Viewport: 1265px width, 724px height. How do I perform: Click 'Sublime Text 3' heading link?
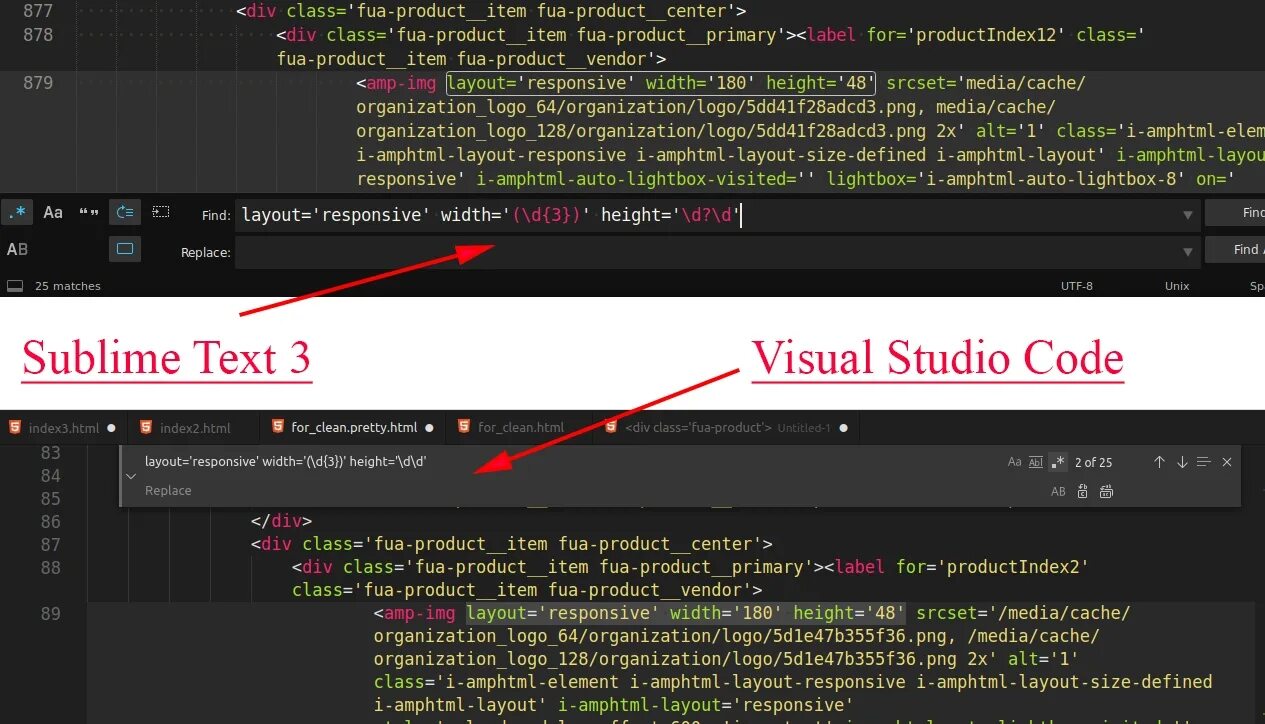click(x=167, y=358)
